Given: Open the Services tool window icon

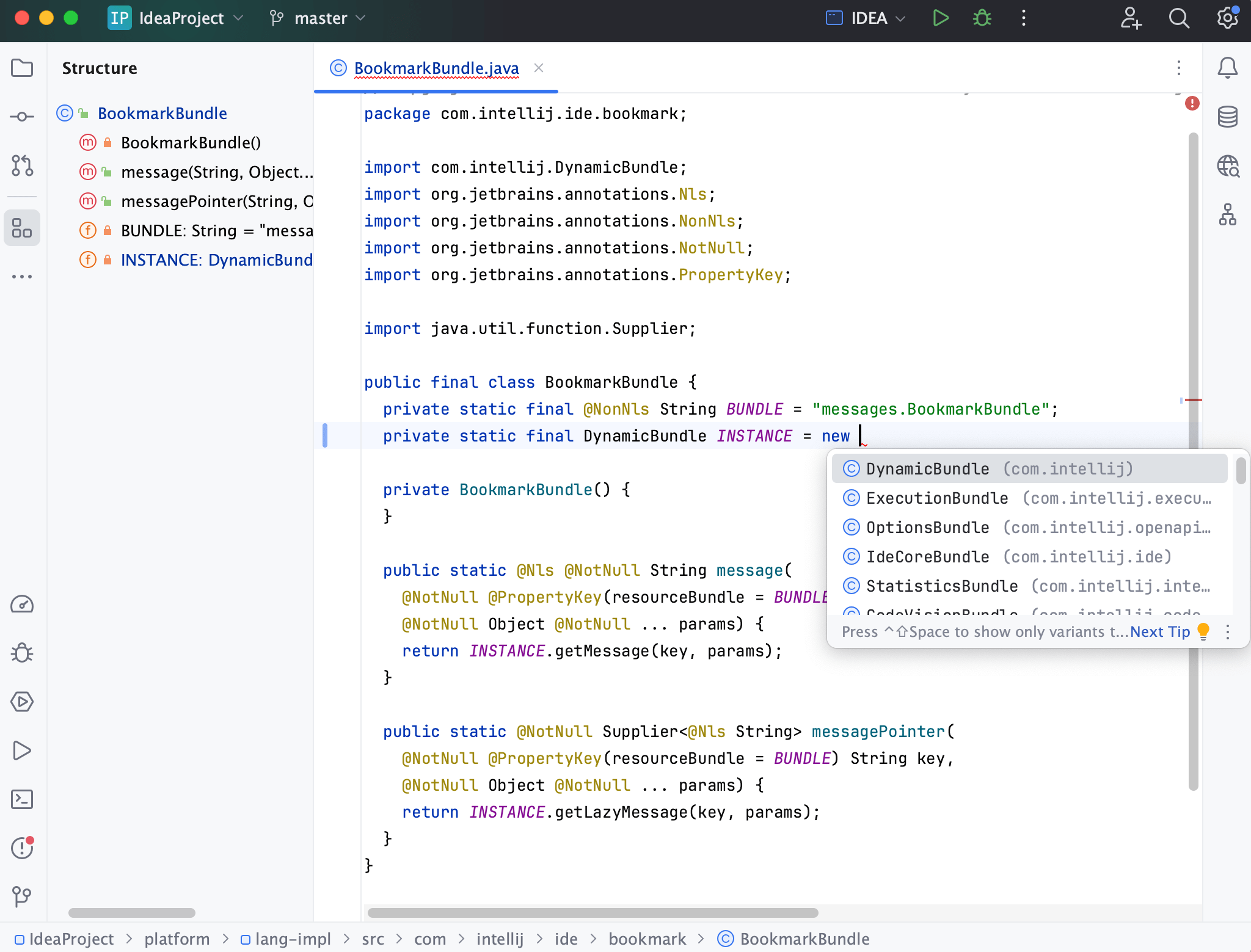Looking at the screenshot, I should click(22, 702).
